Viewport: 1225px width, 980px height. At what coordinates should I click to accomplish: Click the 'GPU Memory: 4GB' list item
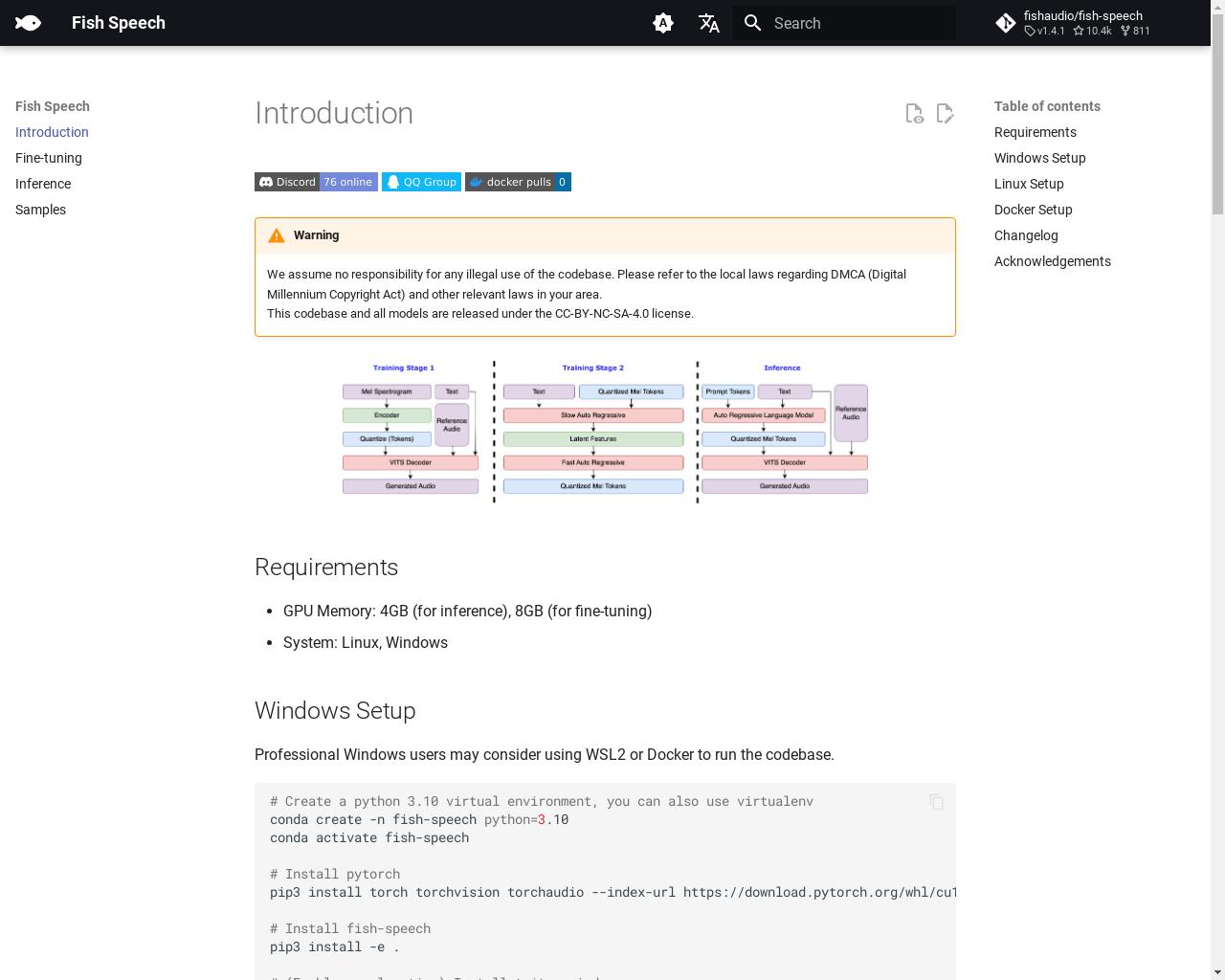pos(467,611)
